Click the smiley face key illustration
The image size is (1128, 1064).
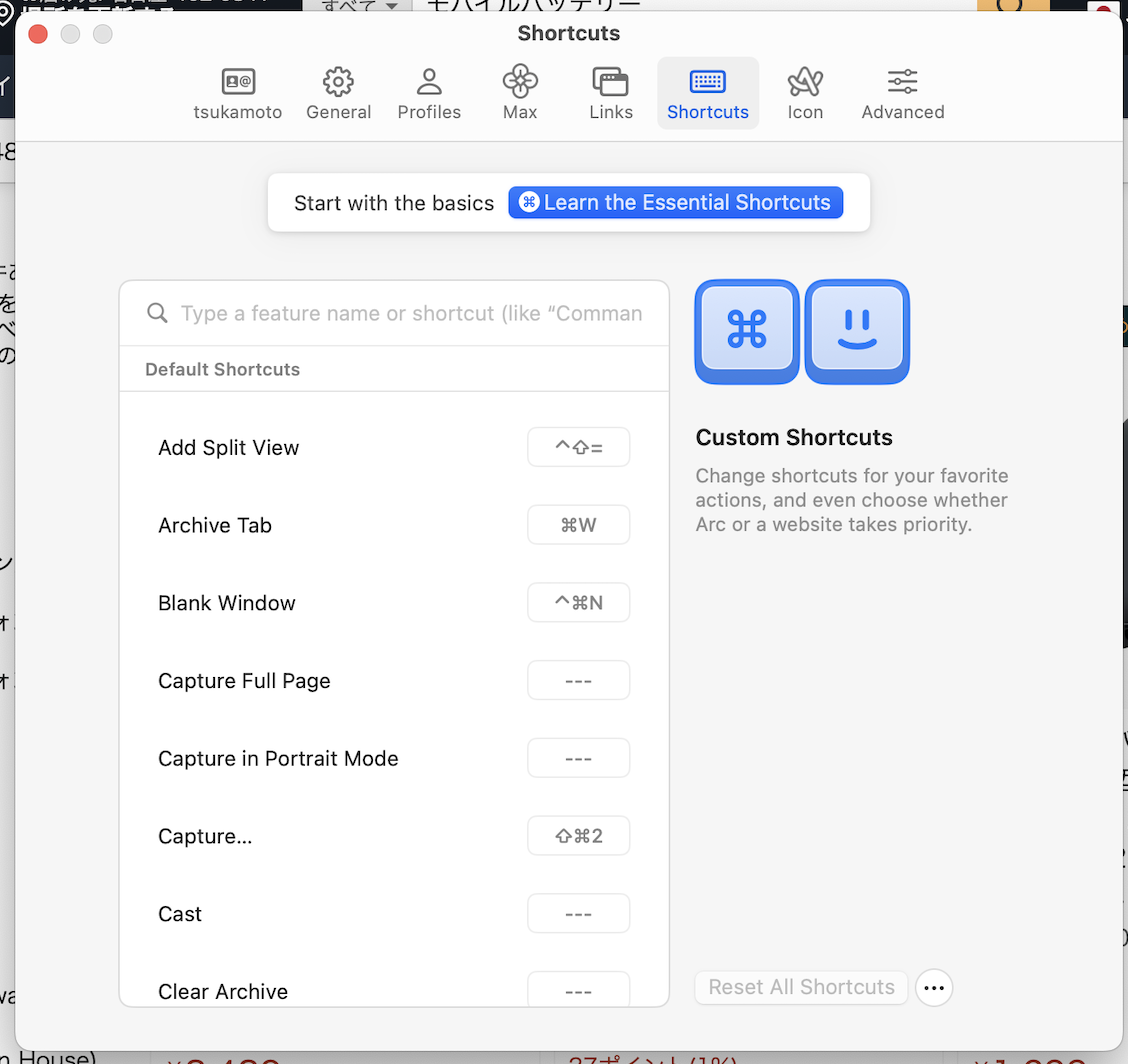pyautogui.click(x=857, y=332)
